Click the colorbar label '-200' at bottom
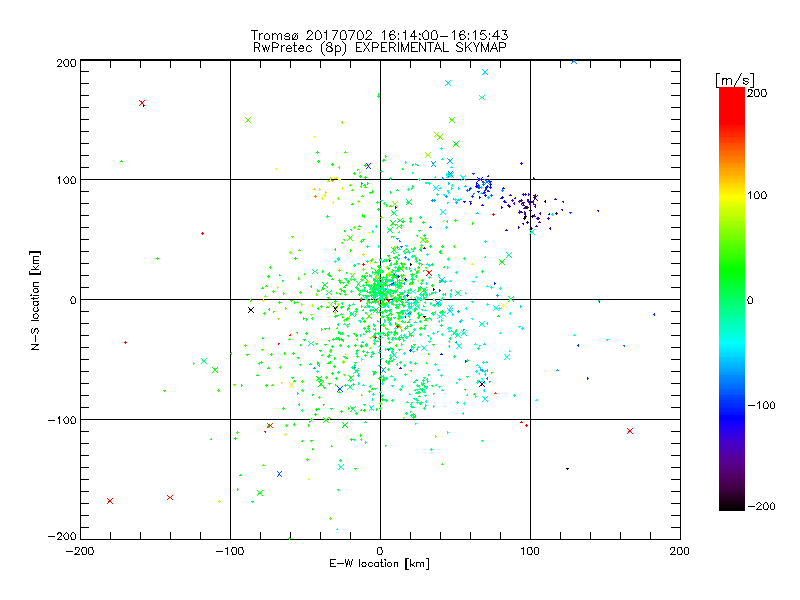The image size is (800, 600). pyautogui.click(x=761, y=506)
